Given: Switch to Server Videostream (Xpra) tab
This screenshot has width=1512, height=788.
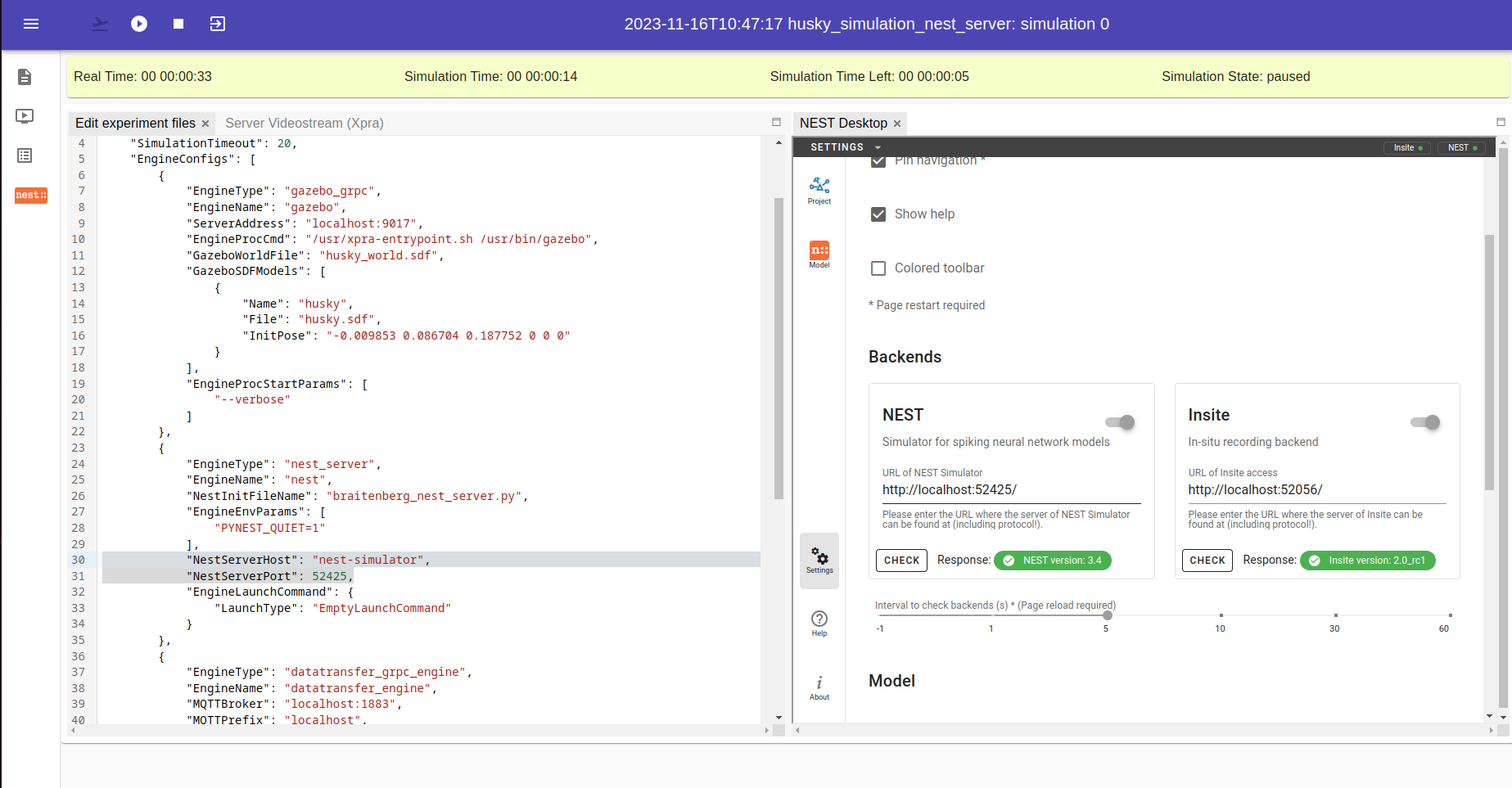Looking at the screenshot, I should click(305, 123).
